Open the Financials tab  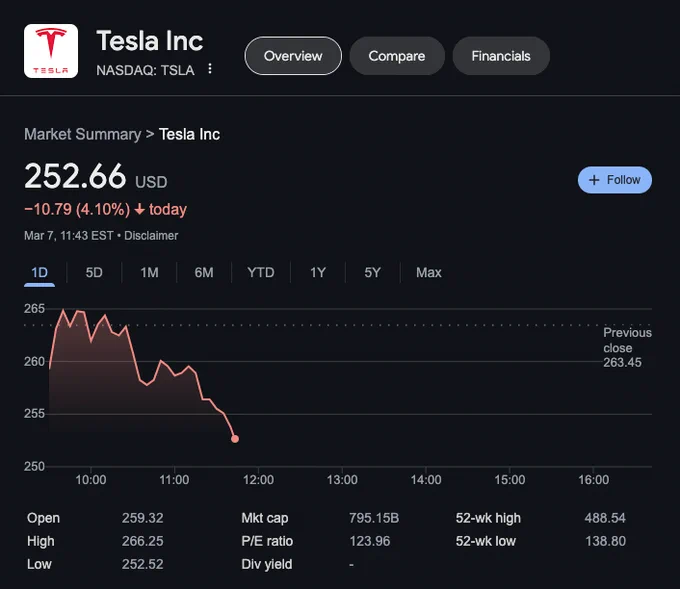click(501, 56)
